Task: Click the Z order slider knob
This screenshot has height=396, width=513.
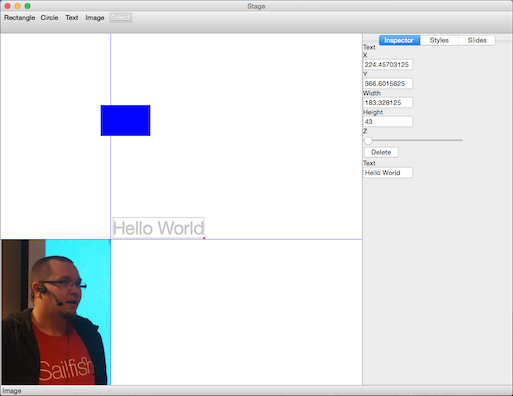Action: tap(368, 140)
